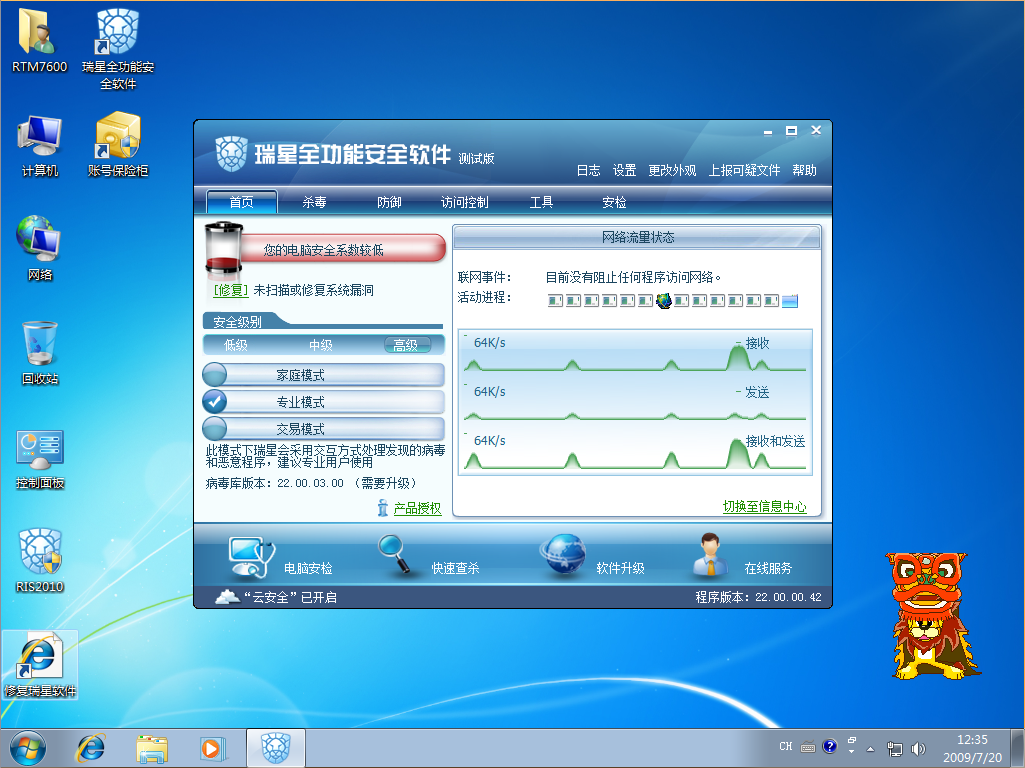1025x768 pixels.
Task: Click the 产品授权 info icon
Action: click(383, 508)
